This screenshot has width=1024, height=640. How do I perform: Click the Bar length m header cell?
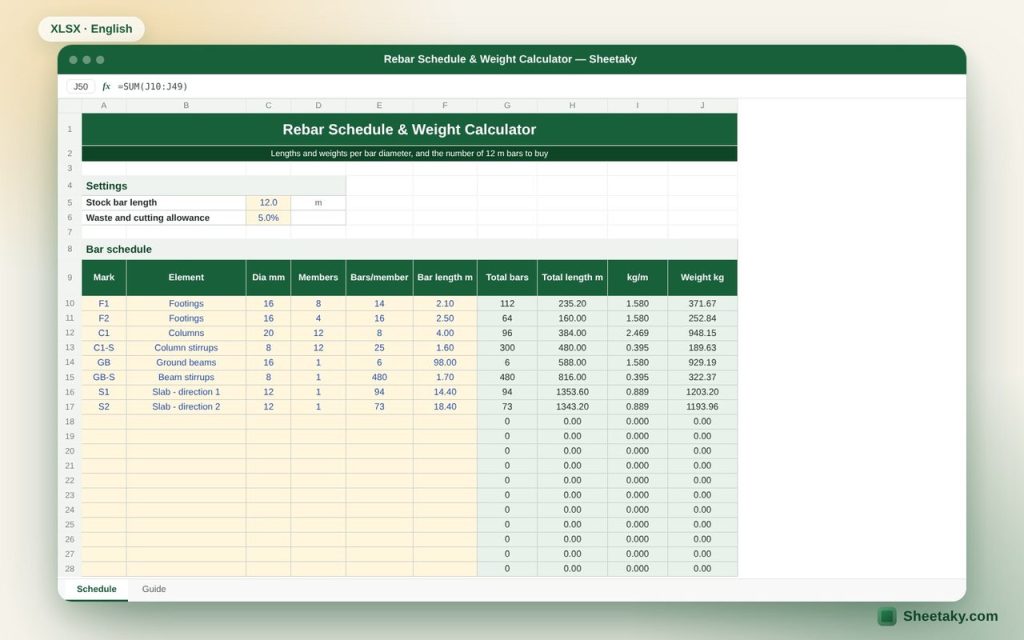(x=445, y=278)
